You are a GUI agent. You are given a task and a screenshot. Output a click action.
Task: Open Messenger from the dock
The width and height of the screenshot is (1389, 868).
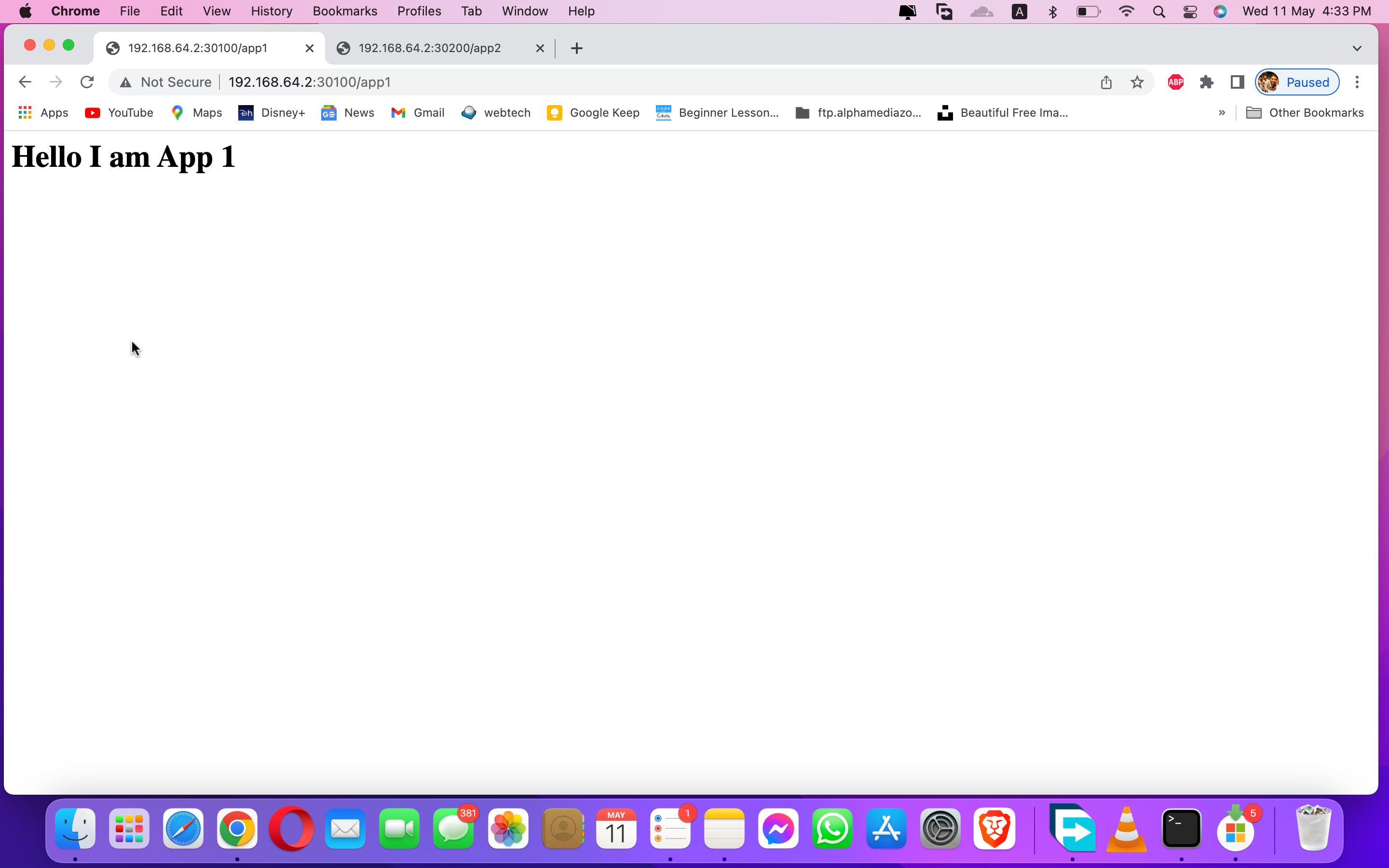(778, 828)
